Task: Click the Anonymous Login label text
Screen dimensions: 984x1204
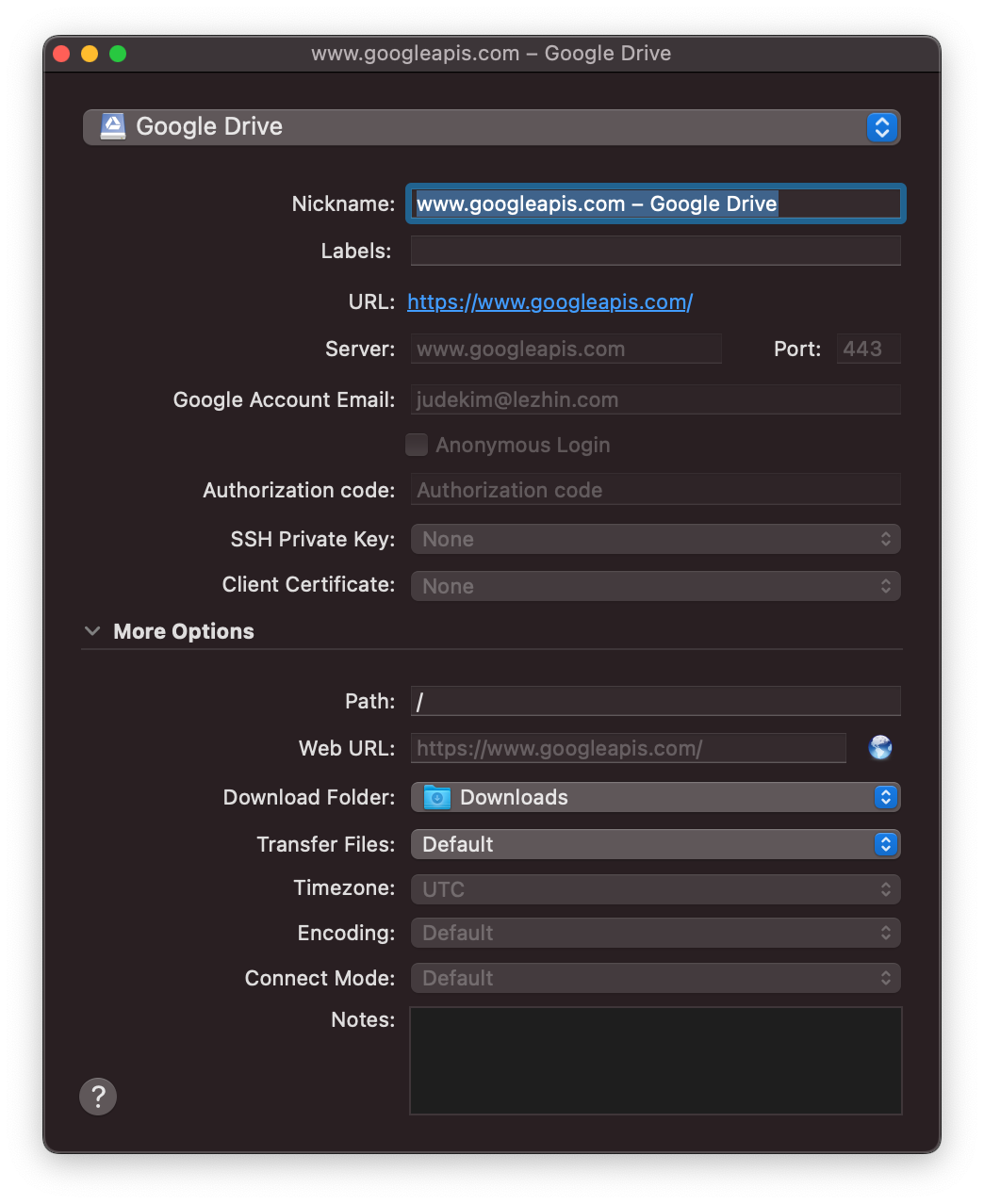Action: pyautogui.click(x=523, y=445)
